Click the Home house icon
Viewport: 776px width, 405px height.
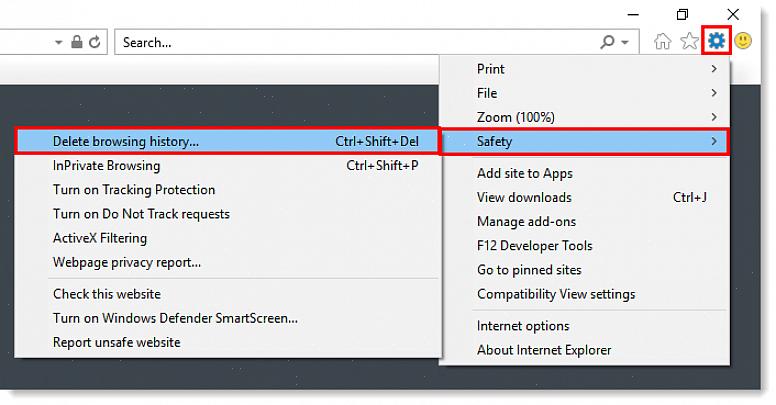662,41
